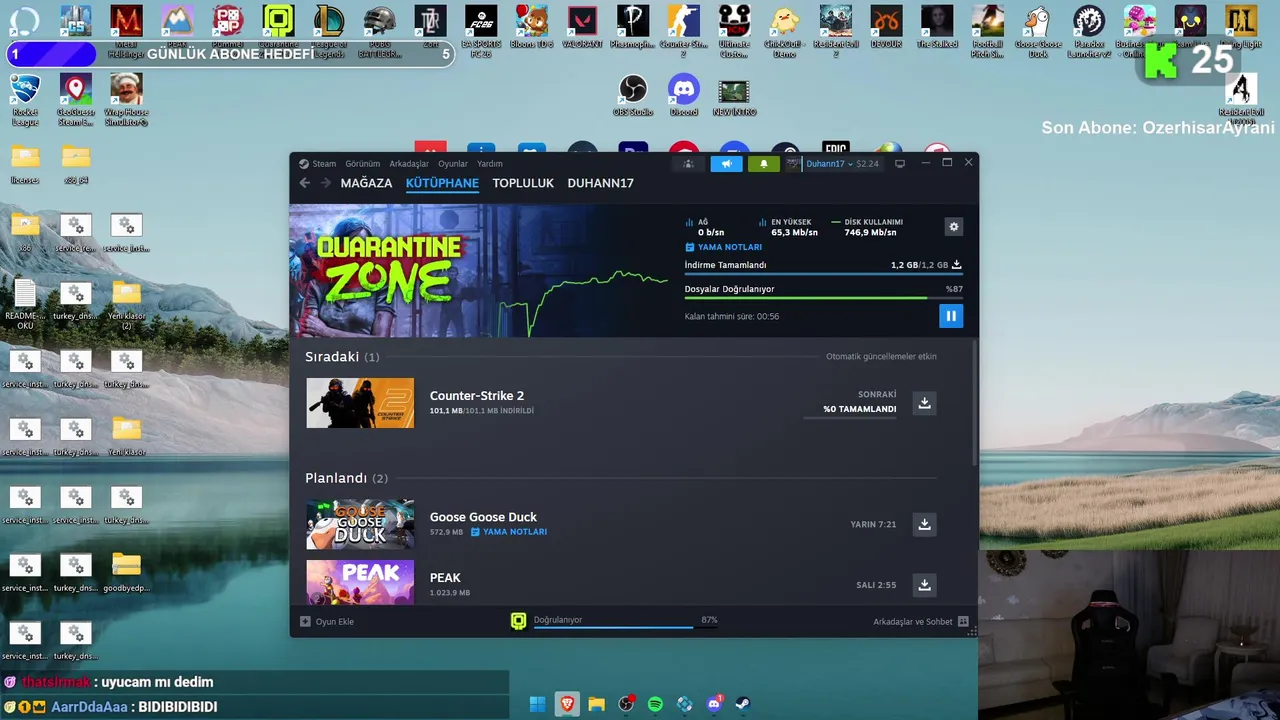Select goodbyedpi folder on desktop
This screenshot has height=720, width=1280.
click(x=126, y=572)
